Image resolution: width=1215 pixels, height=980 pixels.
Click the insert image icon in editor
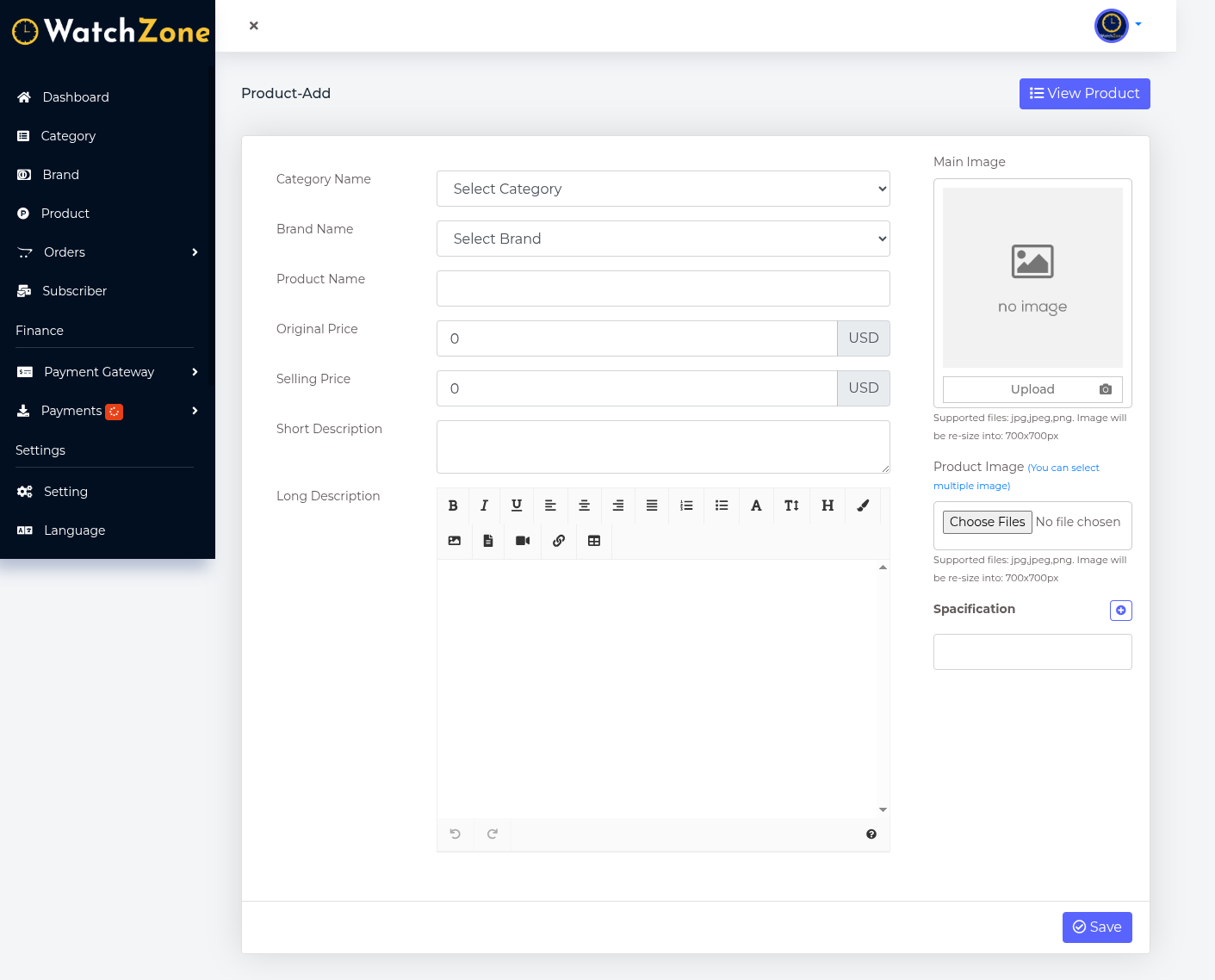click(455, 541)
